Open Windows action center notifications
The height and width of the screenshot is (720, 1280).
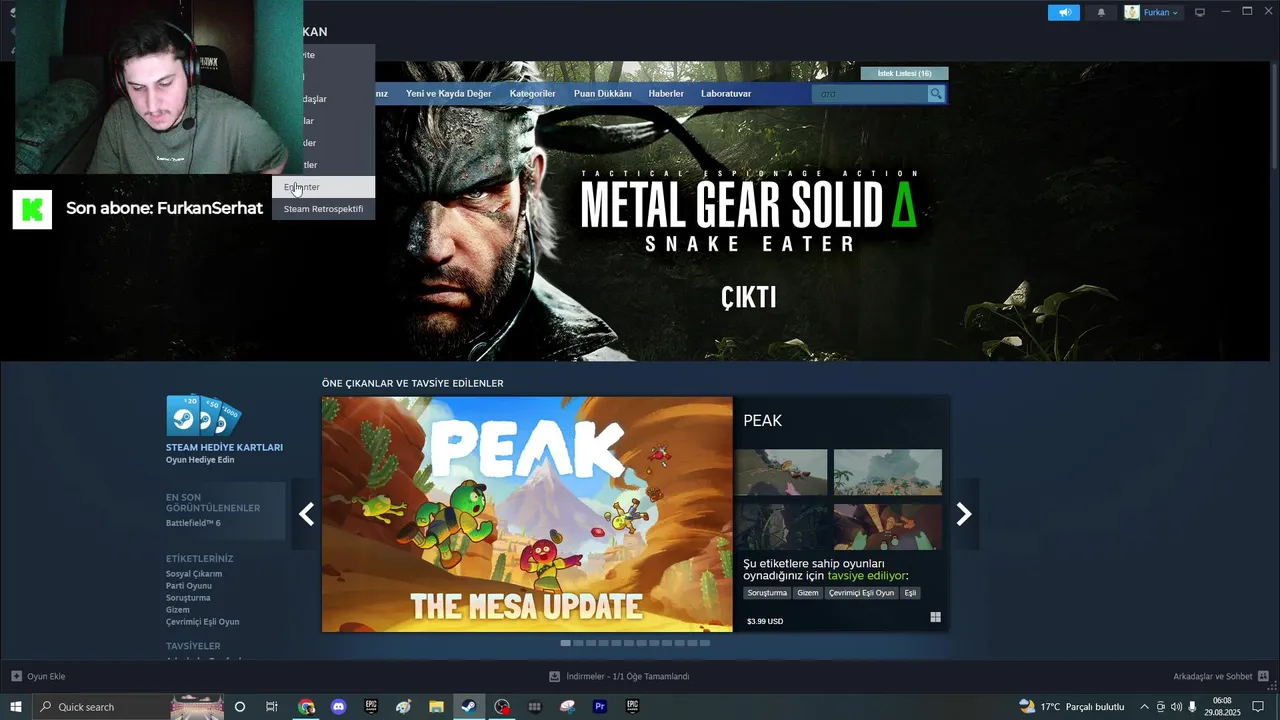click(x=1258, y=707)
